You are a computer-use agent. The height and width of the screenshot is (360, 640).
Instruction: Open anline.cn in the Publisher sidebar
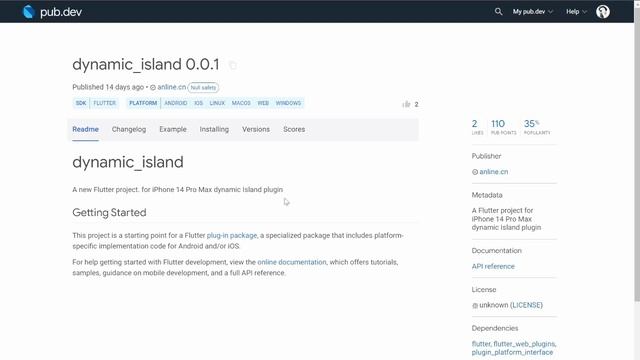click(x=493, y=172)
